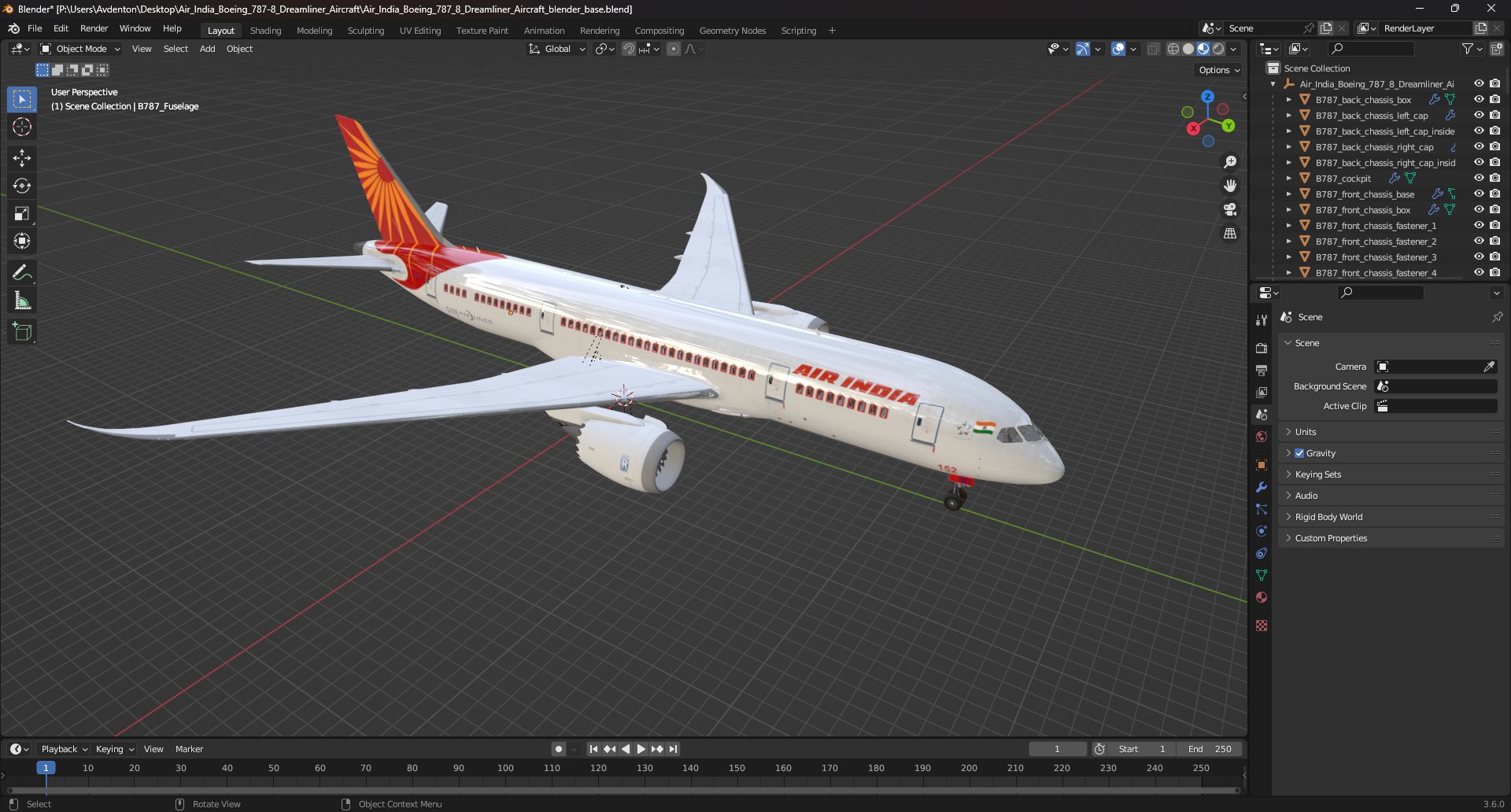Screen dimensions: 1511x812
Task: Open viewport Options dropdown
Action: point(1219,70)
